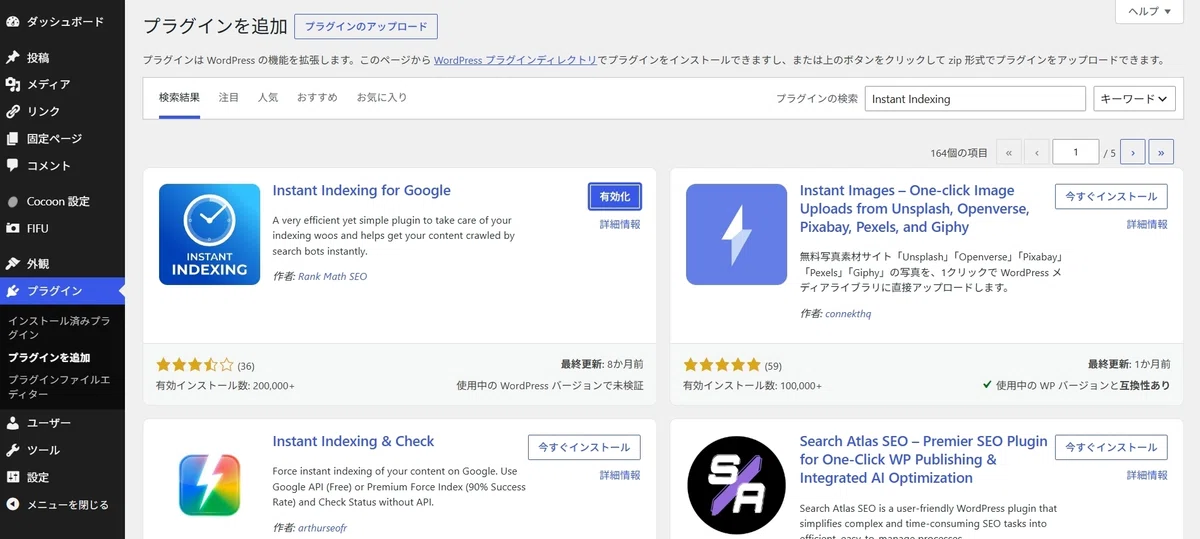Screen dimensions: 1200x539
Task: Open the Instant Images lightning bolt thumbnail
Action: [x=736, y=234]
